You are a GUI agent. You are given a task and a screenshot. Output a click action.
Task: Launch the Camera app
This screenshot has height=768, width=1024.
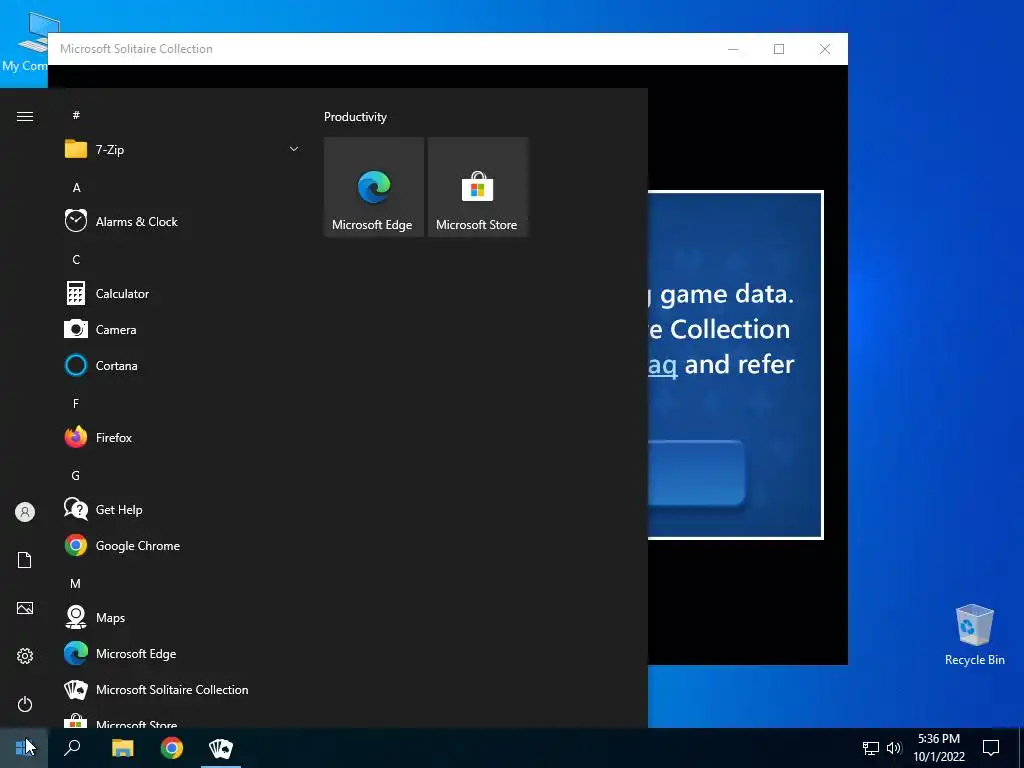[182, 329]
